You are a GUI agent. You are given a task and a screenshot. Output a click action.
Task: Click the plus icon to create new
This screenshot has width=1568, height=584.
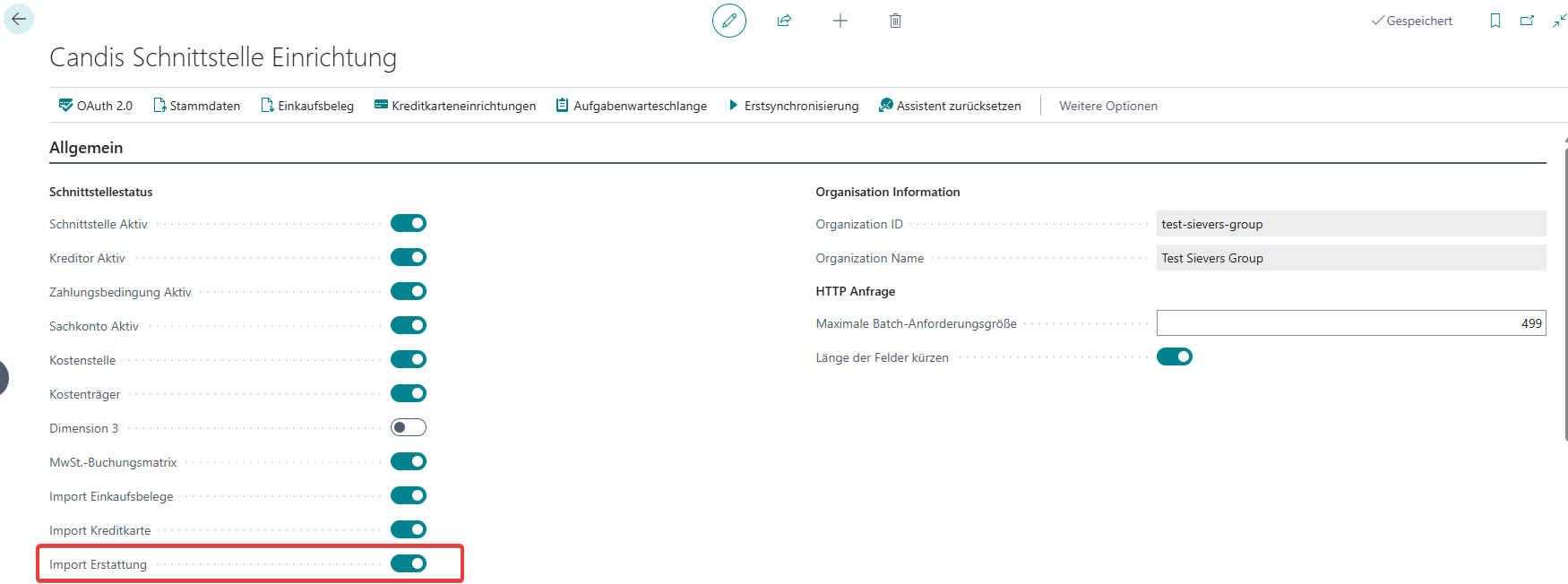click(x=840, y=21)
